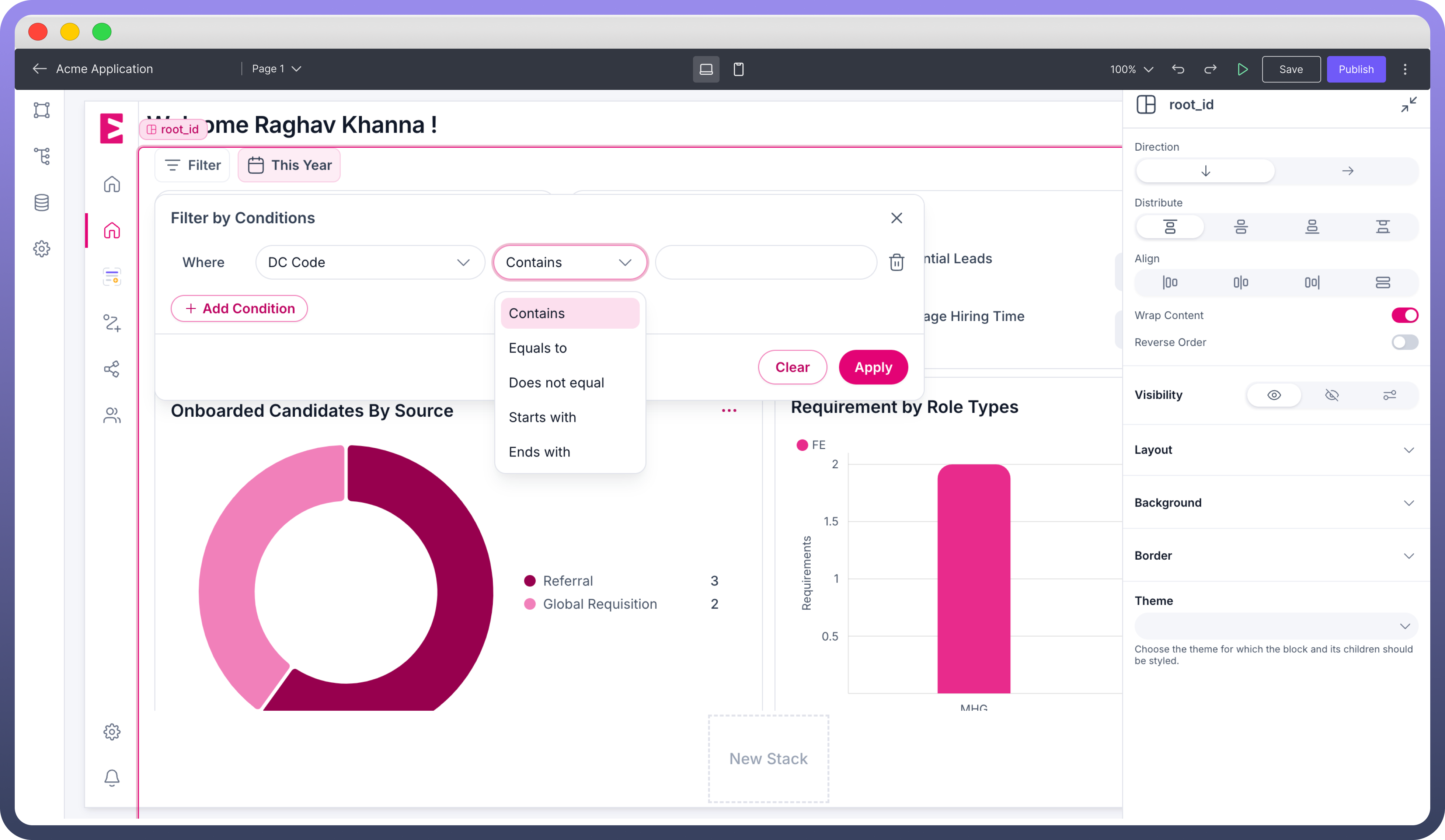Open the component tree icon in sidebar
1445x840 pixels.
tap(41, 156)
